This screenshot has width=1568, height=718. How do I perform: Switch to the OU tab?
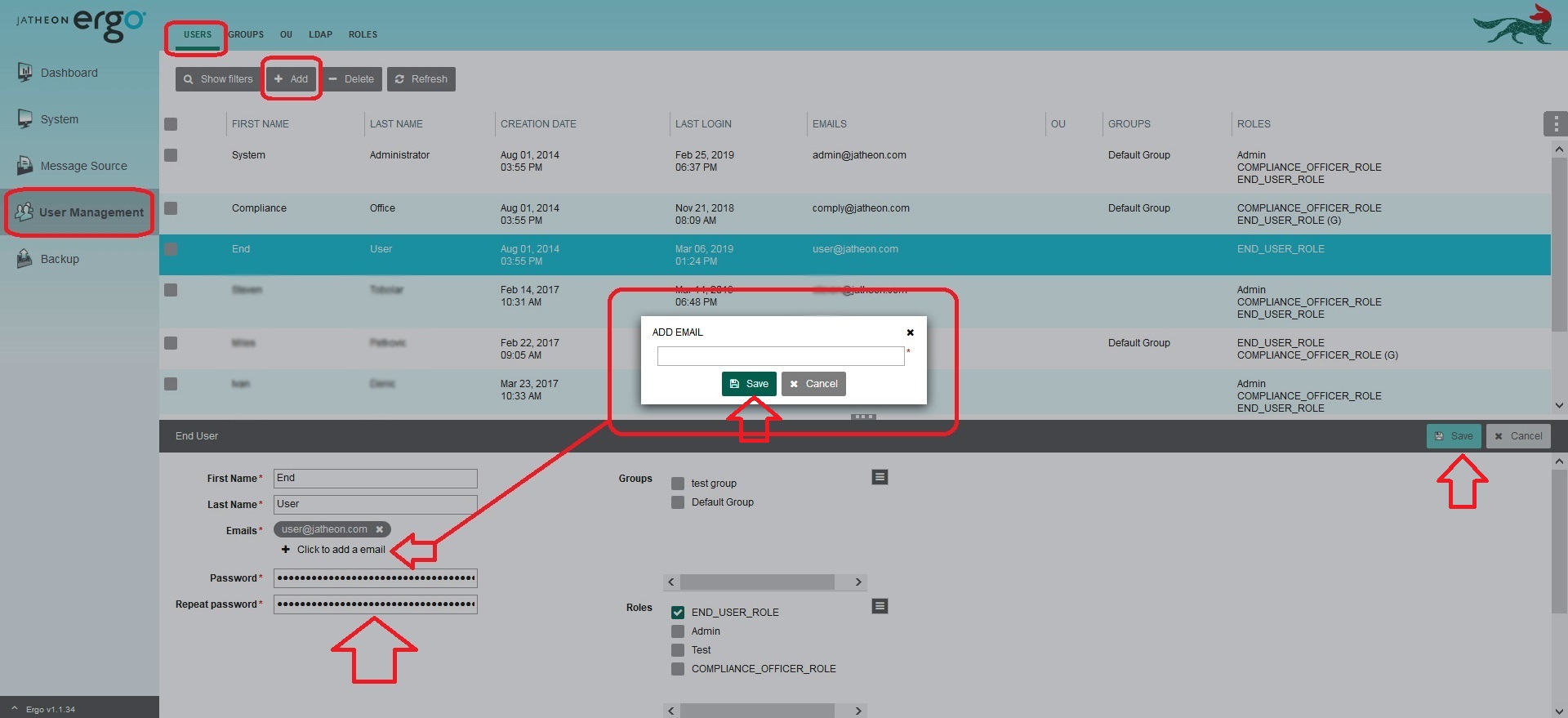286,34
